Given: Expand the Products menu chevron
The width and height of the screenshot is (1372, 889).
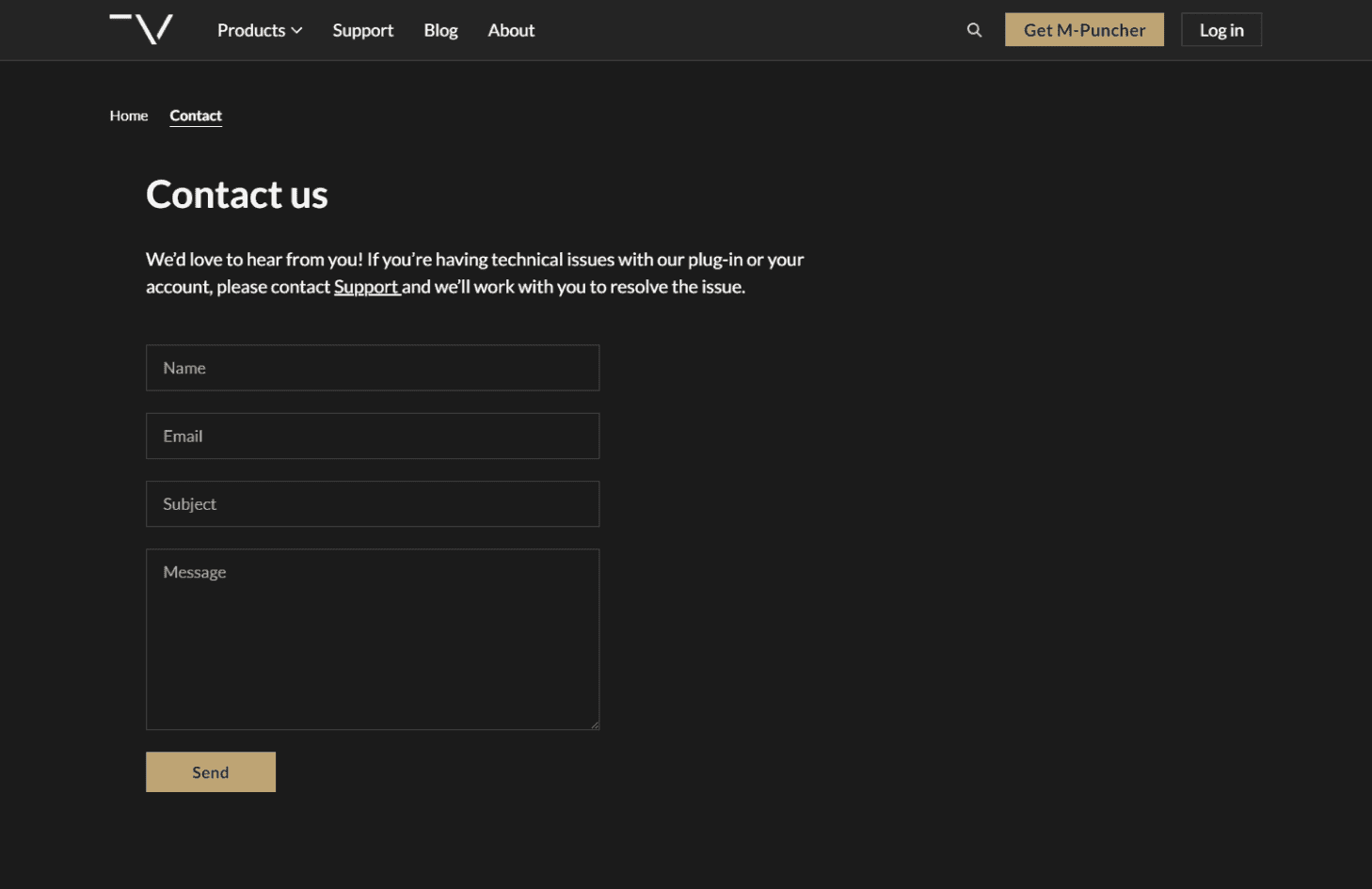Looking at the screenshot, I should 297,31.
